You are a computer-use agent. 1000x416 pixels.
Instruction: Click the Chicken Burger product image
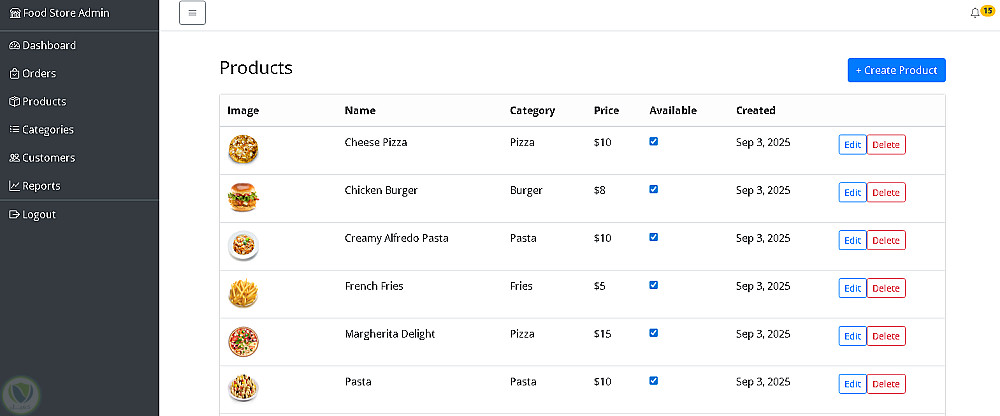click(x=243, y=198)
